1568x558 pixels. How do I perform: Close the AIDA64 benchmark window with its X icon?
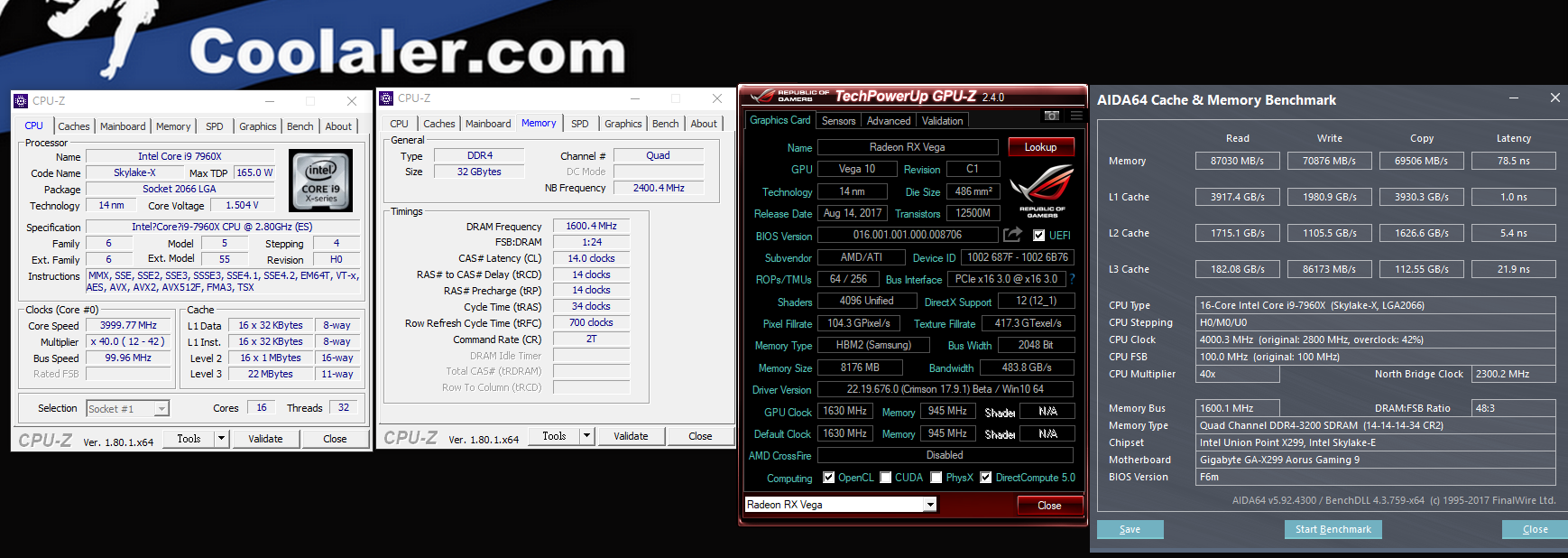1554,98
